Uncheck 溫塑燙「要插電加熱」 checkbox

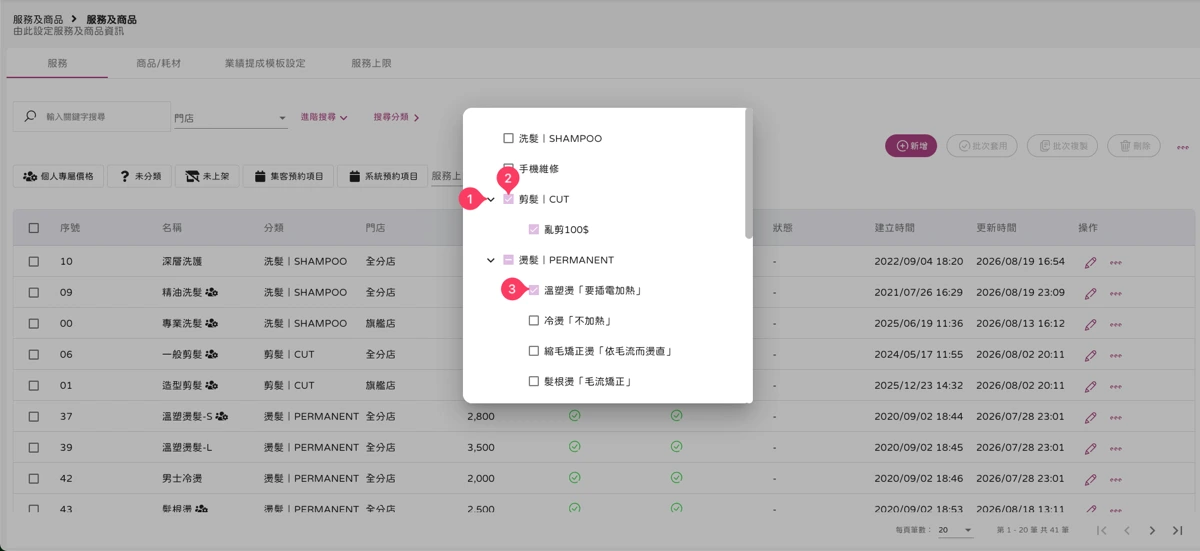(534, 290)
